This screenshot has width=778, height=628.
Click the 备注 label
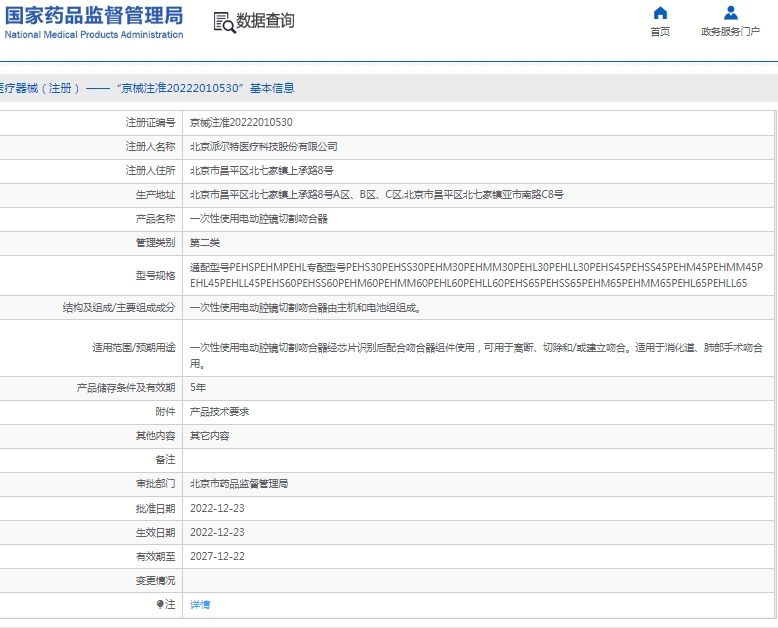[x=165, y=460]
